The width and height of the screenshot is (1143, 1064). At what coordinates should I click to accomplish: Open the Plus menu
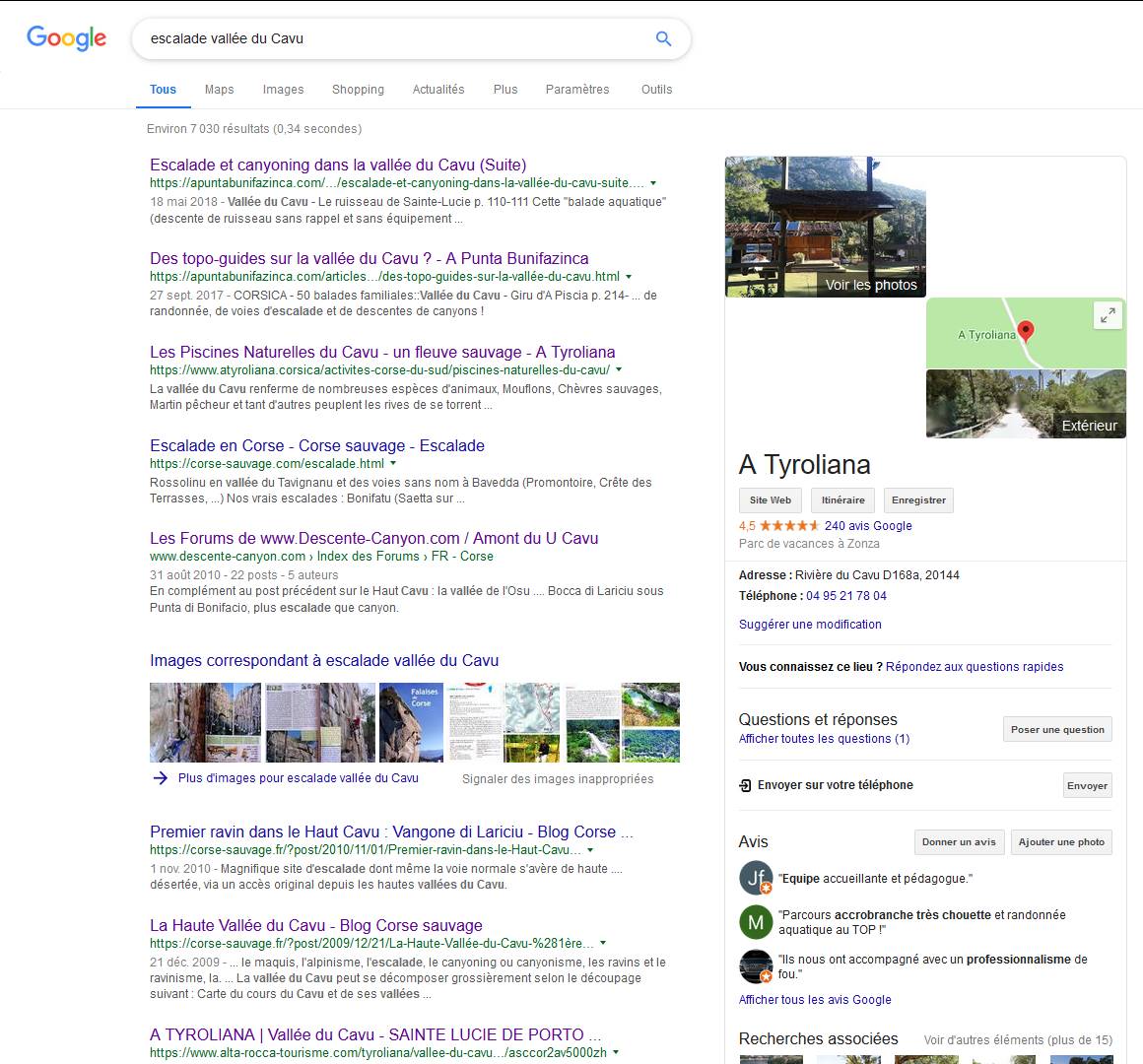coord(505,90)
